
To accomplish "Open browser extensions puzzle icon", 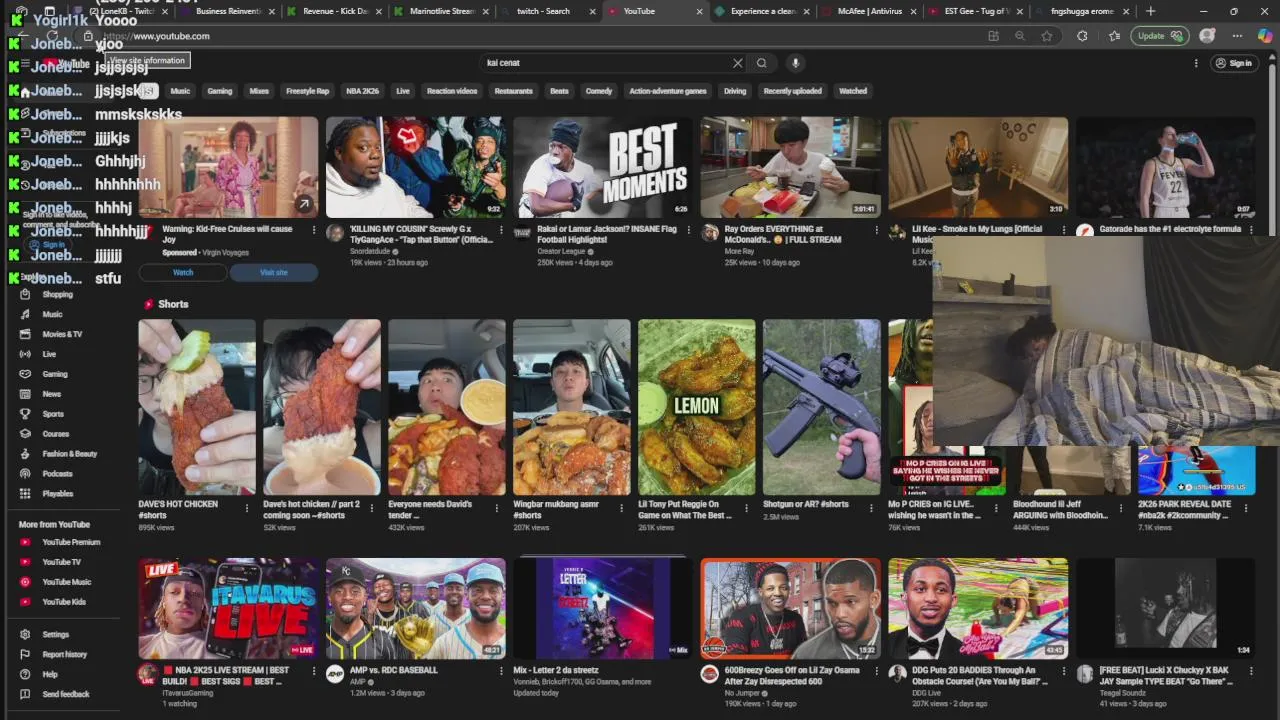I will coord(1082,36).
